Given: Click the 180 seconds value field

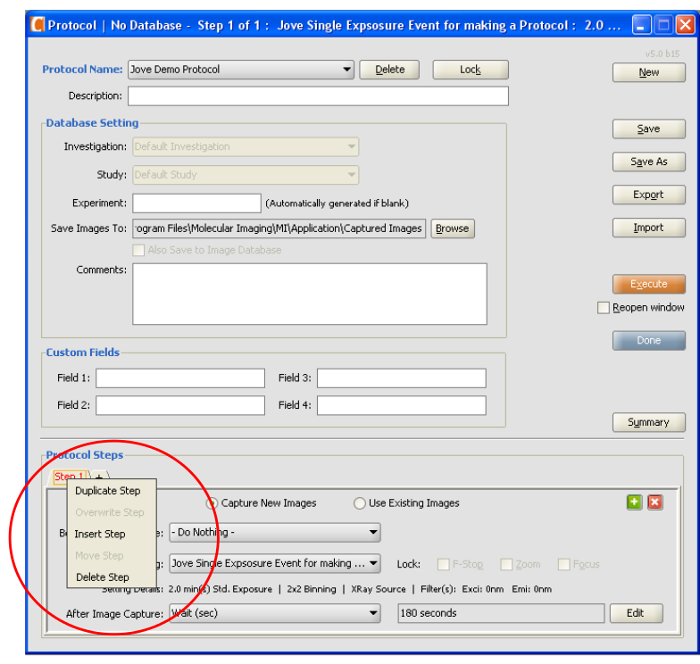Looking at the screenshot, I should pos(501,613).
